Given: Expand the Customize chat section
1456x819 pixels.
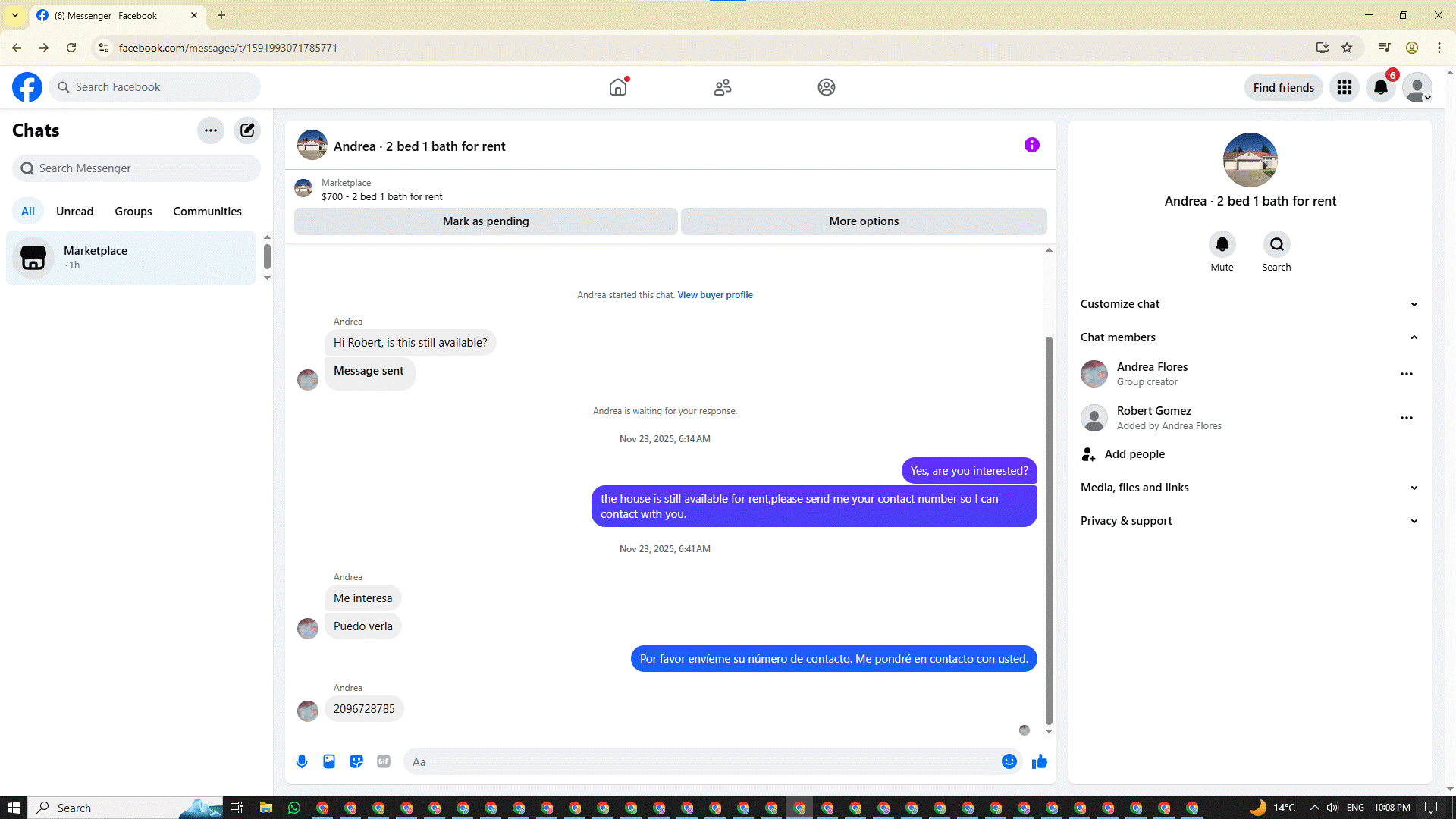Looking at the screenshot, I should click(x=1250, y=304).
